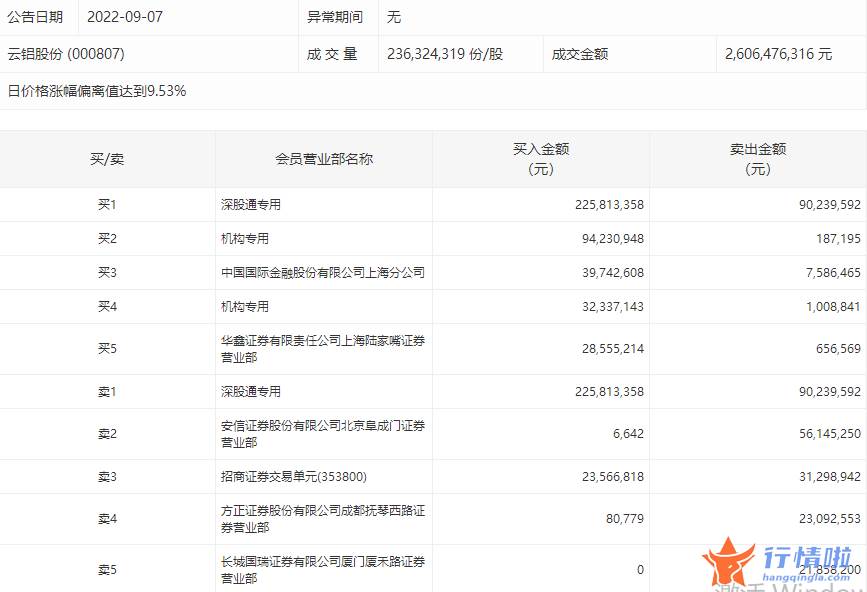867x592 pixels.
Task: Select sell amount 1,008,841
Action: point(833,307)
